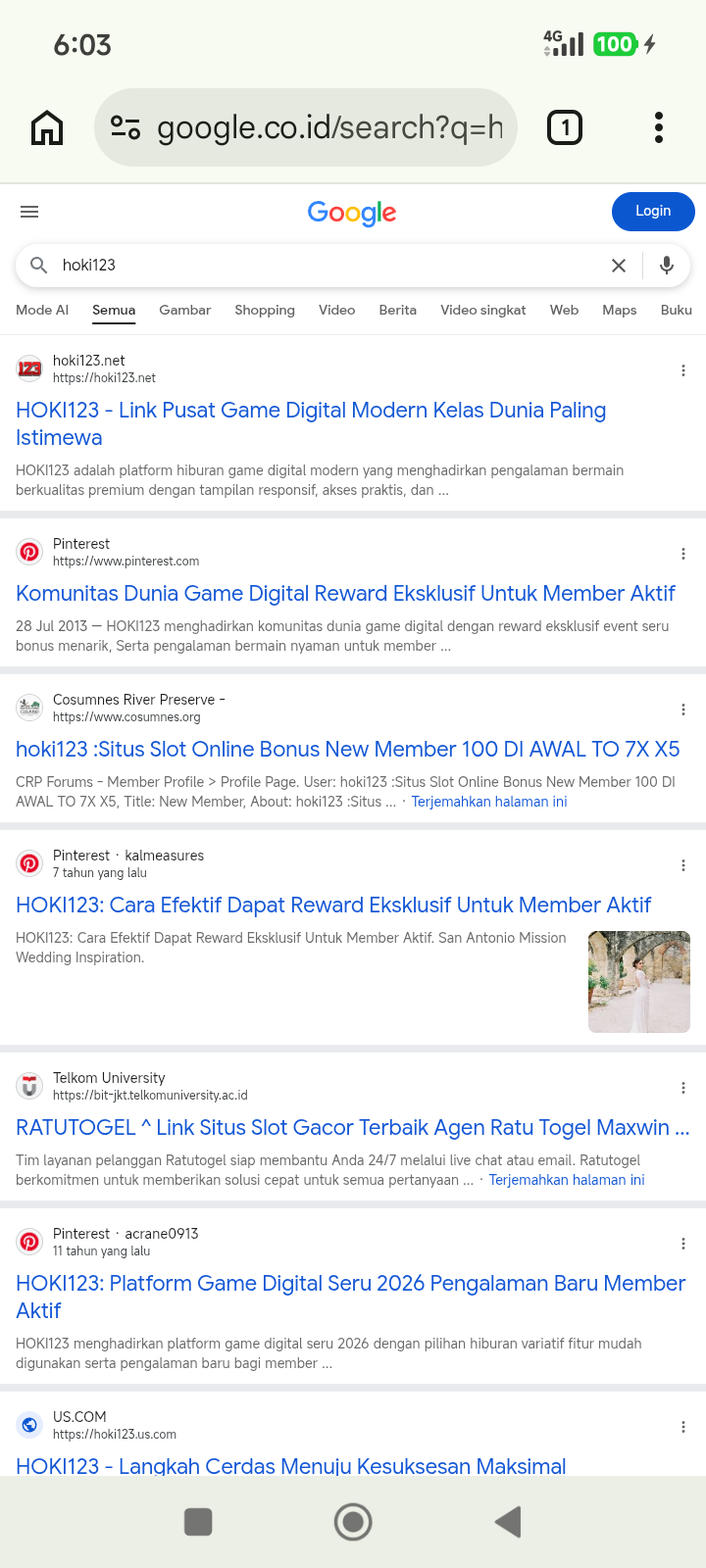Open options menu for Cosumnes River Preserve result
Image resolution: width=706 pixels, height=1568 pixels.
tap(683, 710)
